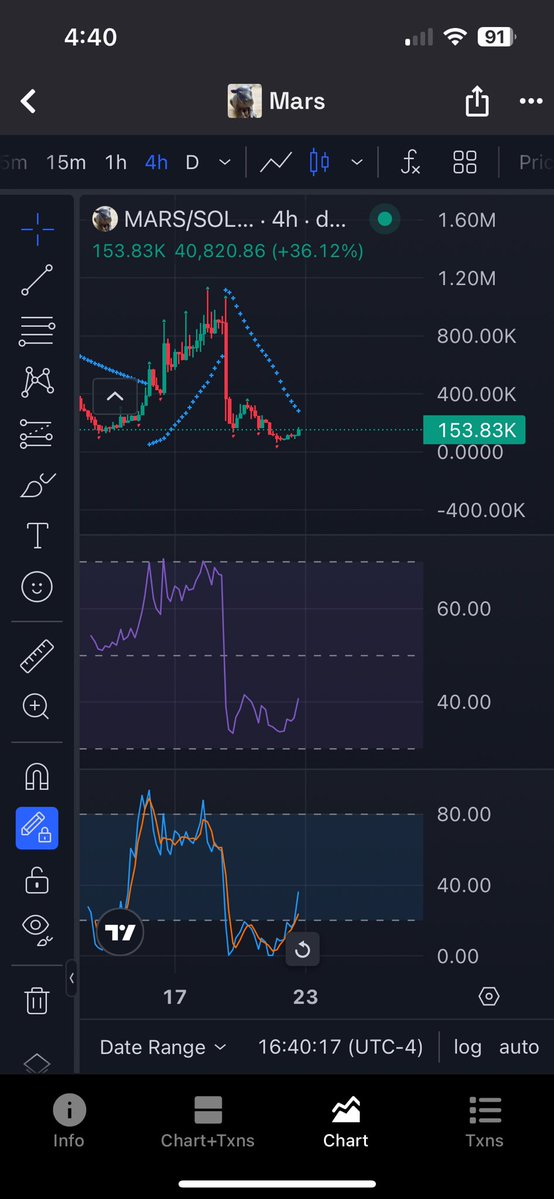Delete drawings with the trash icon
554x1199 pixels.
point(37,999)
